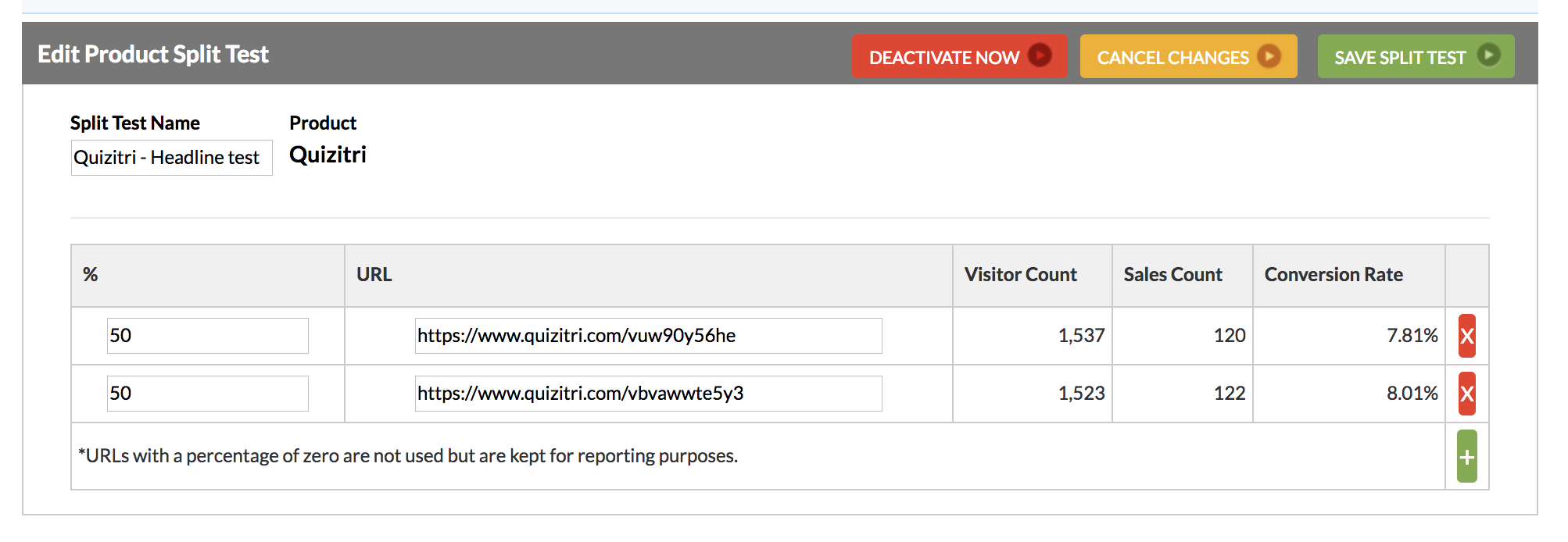Edit the percentage field for vuw90y56he row

coord(207,336)
